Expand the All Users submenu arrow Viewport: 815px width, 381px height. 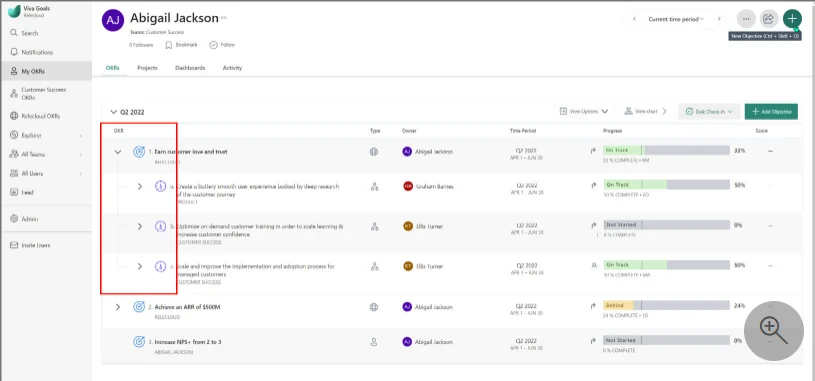pyautogui.click(x=81, y=174)
